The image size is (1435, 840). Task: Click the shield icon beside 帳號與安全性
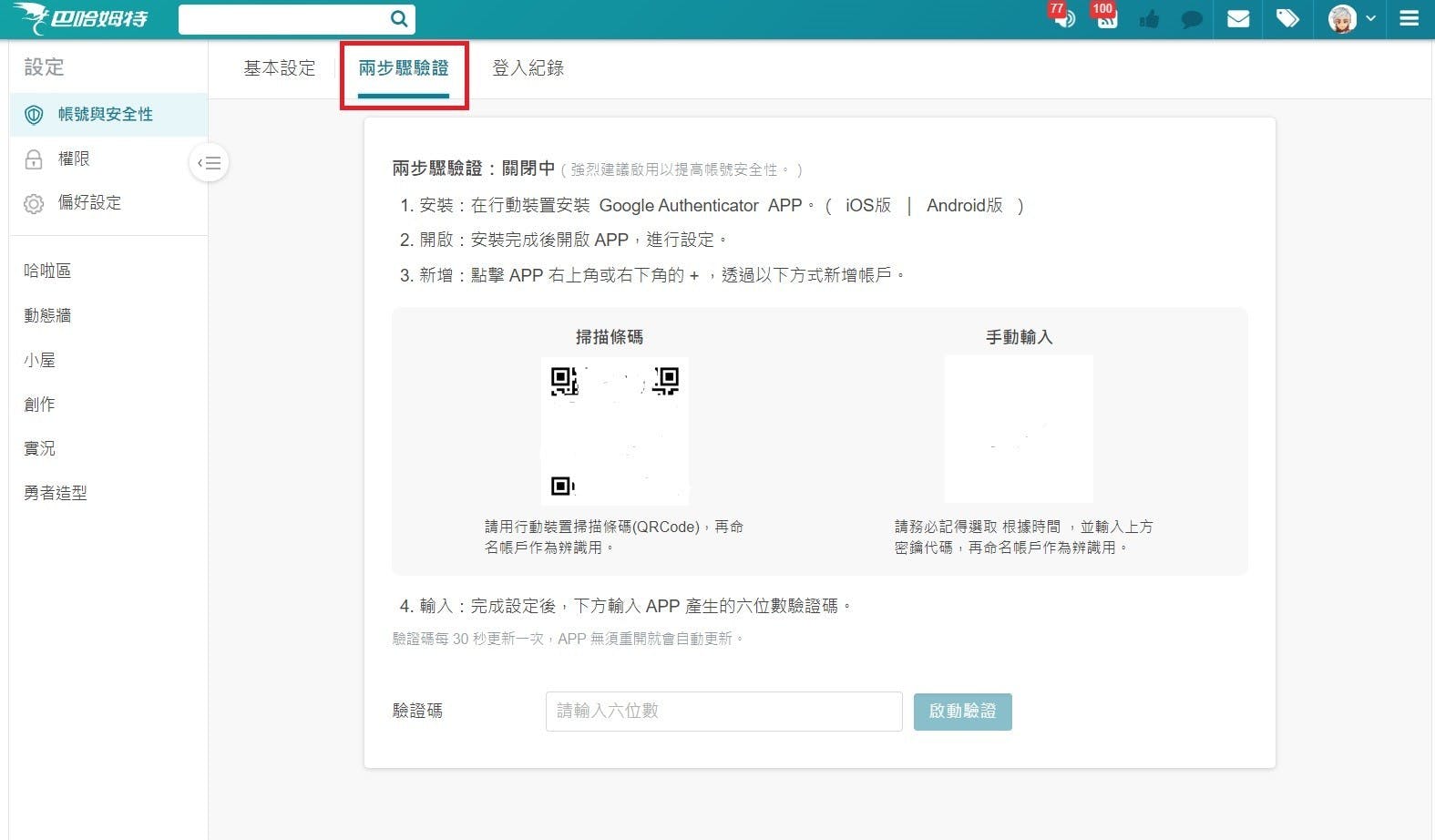click(x=34, y=115)
